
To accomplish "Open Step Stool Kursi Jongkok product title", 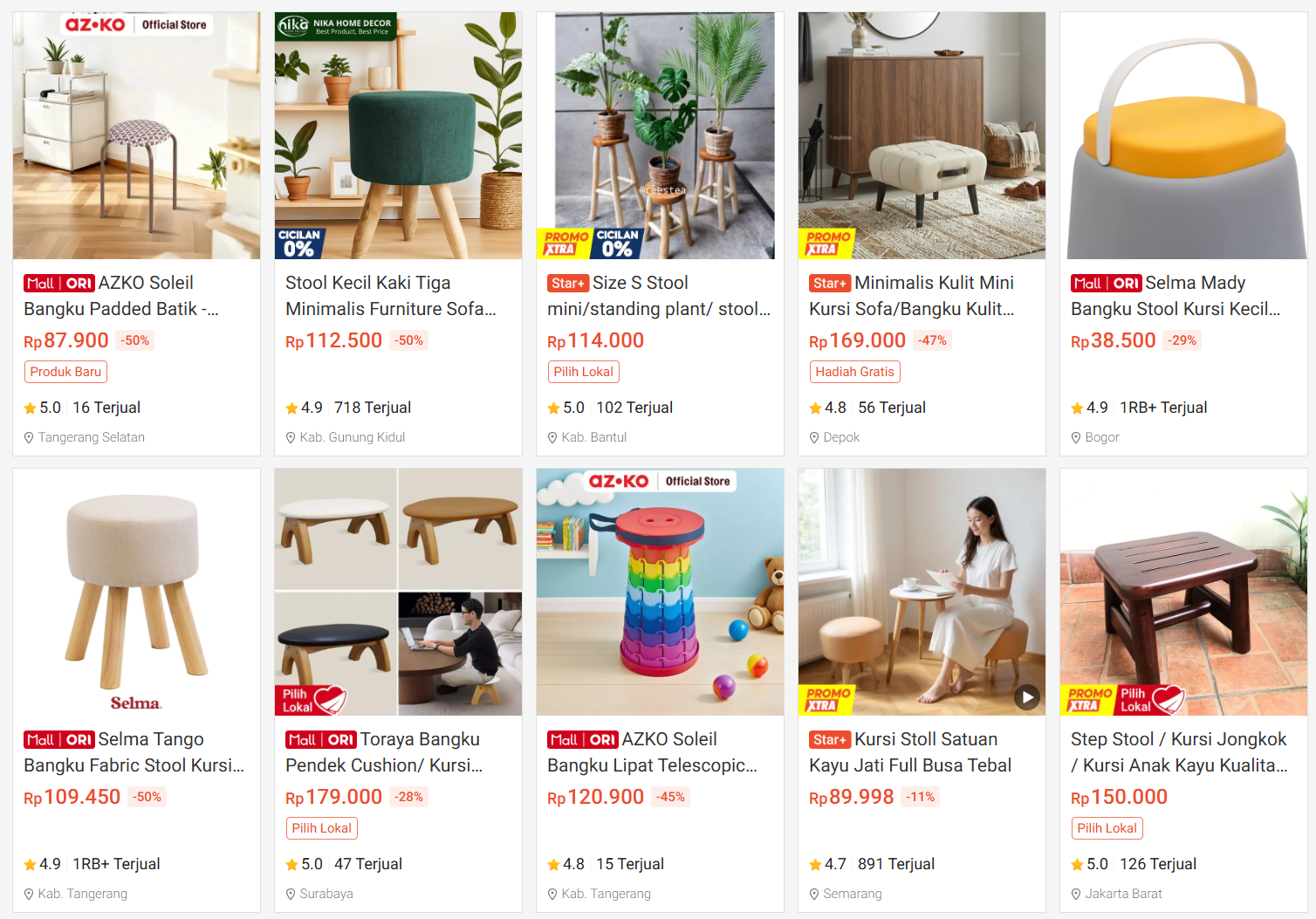I will [1179, 752].
